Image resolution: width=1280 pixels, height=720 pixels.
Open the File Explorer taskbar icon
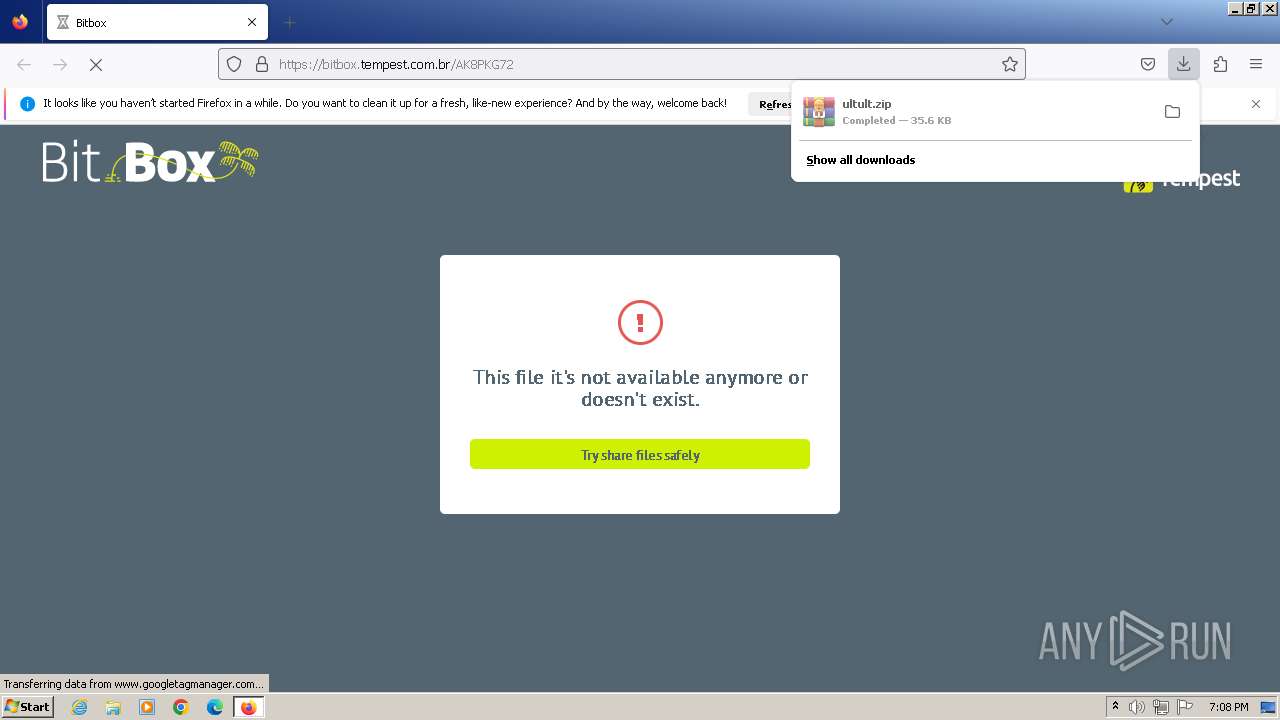(113, 707)
